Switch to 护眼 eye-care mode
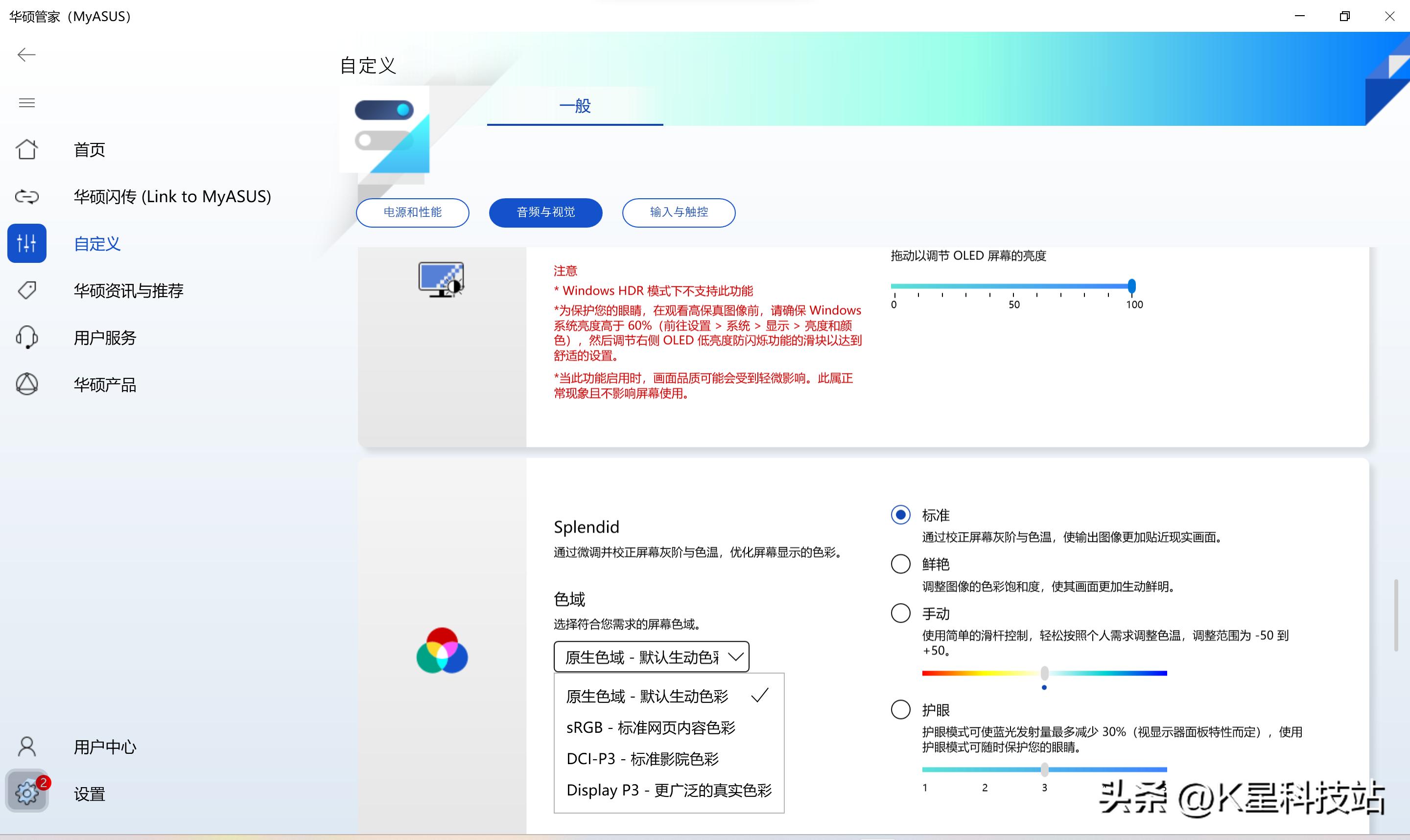1410x840 pixels. pos(900,709)
